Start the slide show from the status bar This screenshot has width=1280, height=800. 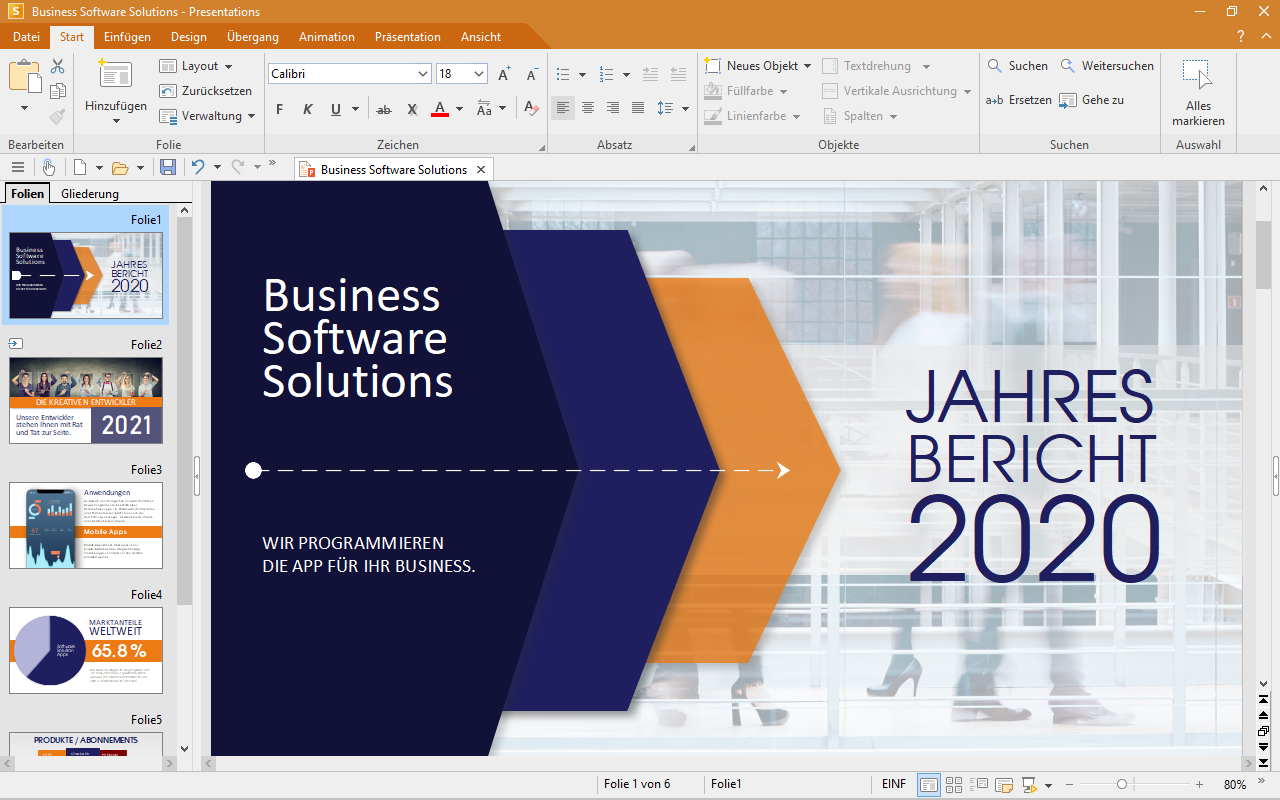tap(1030, 784)
